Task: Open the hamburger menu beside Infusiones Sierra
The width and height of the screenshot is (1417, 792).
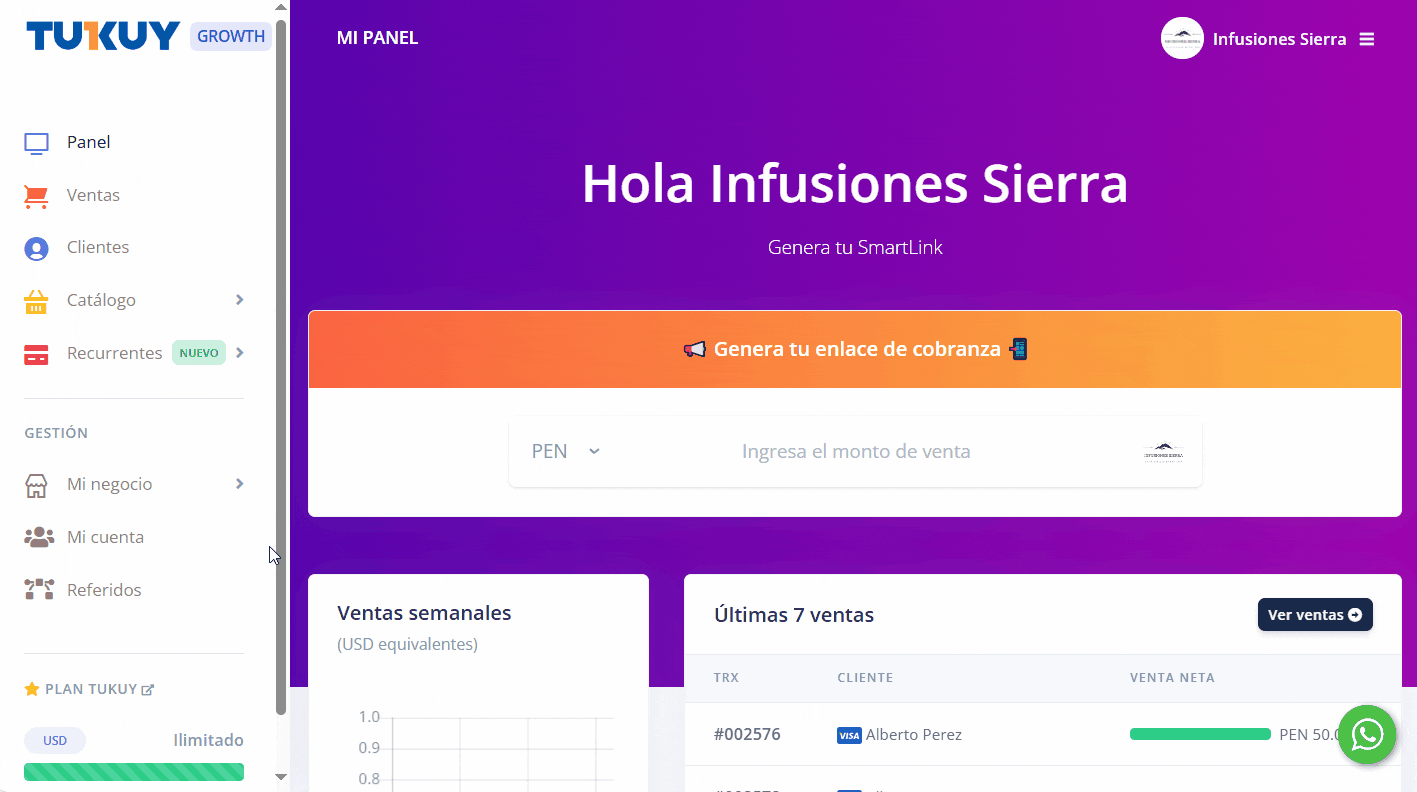Action: click(x=1367, y=39)
